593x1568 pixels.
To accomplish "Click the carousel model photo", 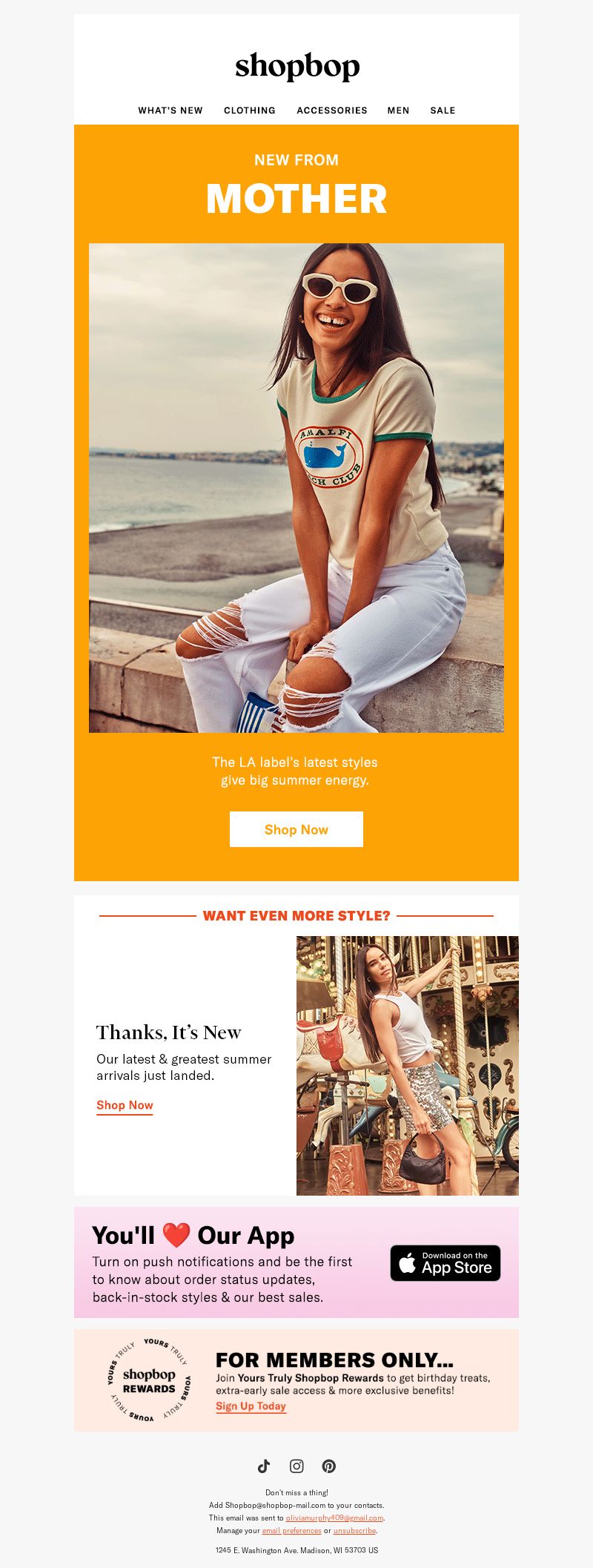I will 408,1066.
